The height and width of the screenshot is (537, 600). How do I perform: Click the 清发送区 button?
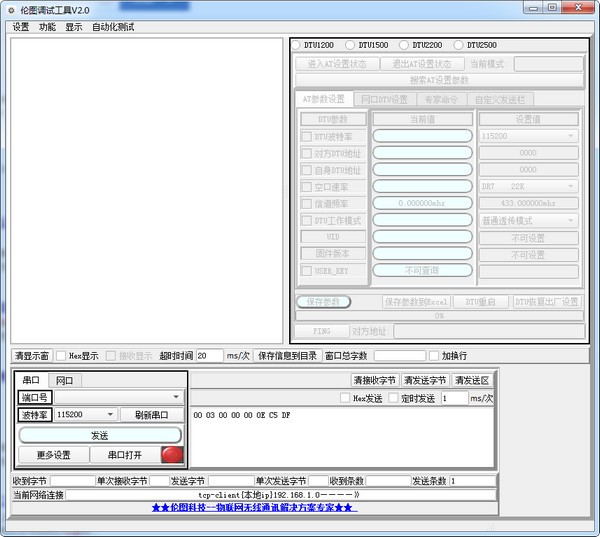[x=472, y=380]
